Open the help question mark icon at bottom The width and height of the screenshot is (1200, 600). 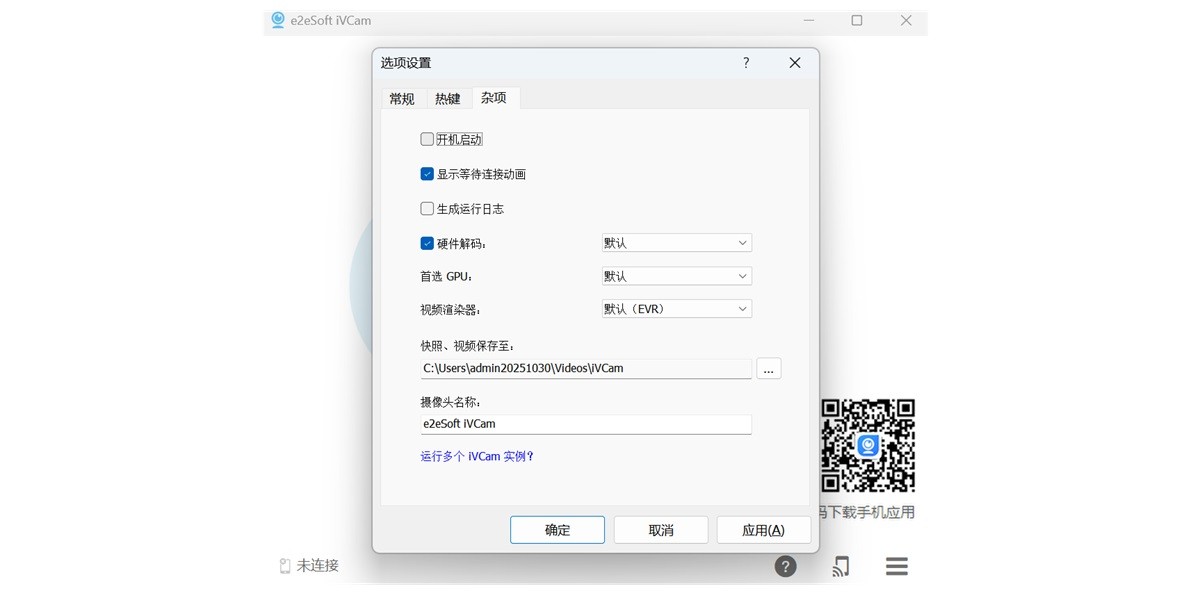(786, 566)
